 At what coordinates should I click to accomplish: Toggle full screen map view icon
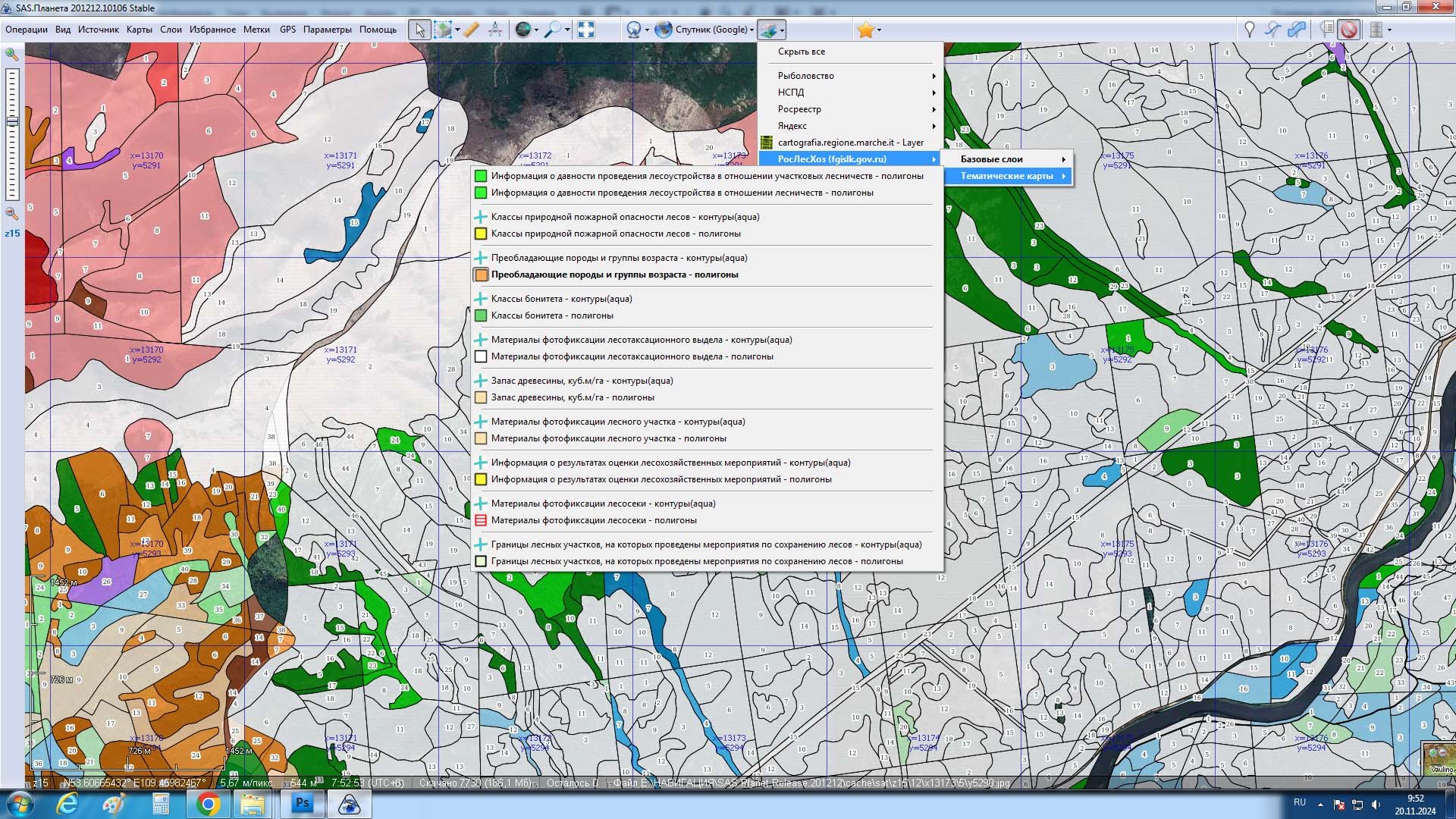(x=586, y=30)
